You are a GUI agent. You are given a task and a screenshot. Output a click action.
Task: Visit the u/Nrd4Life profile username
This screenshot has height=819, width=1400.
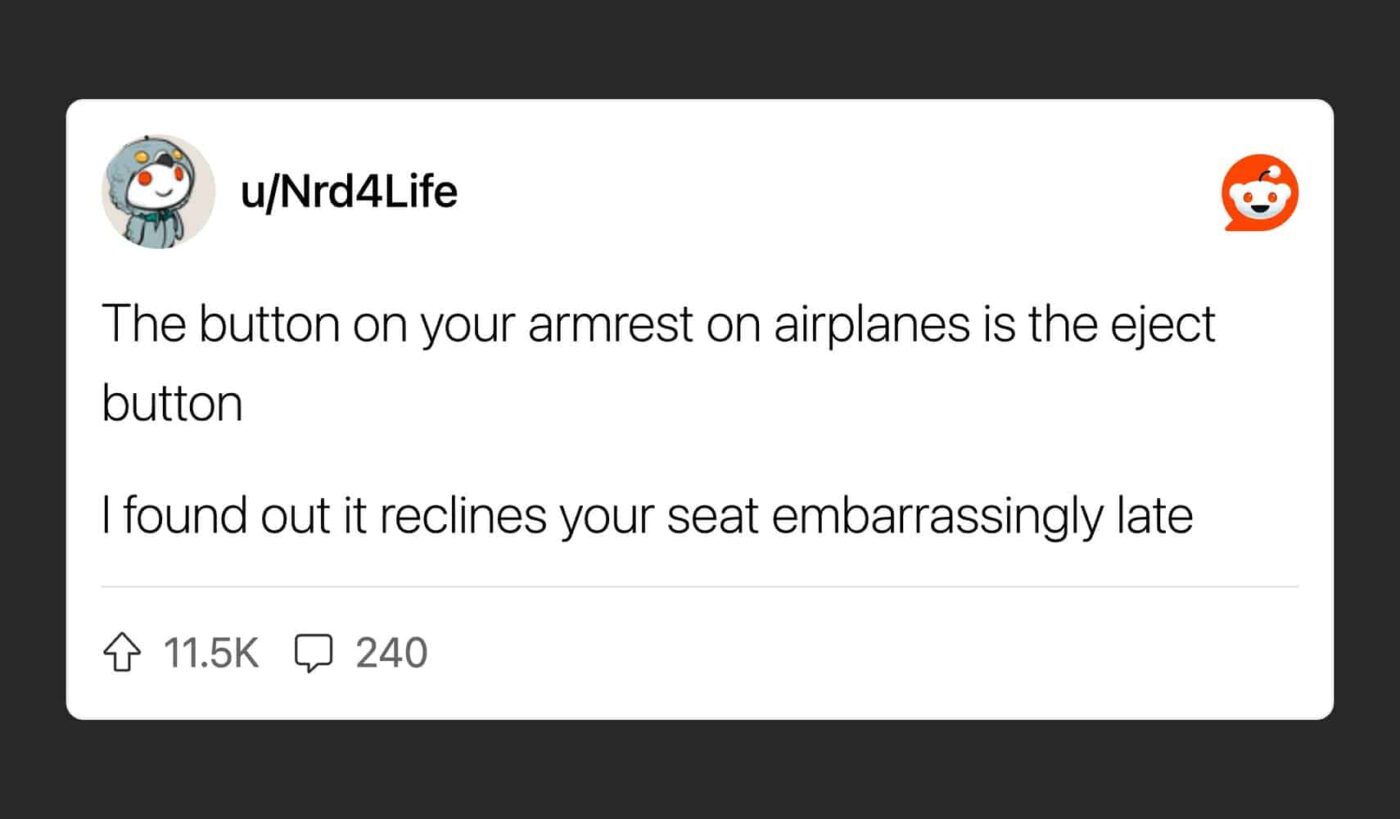click(x=349, y=191)
